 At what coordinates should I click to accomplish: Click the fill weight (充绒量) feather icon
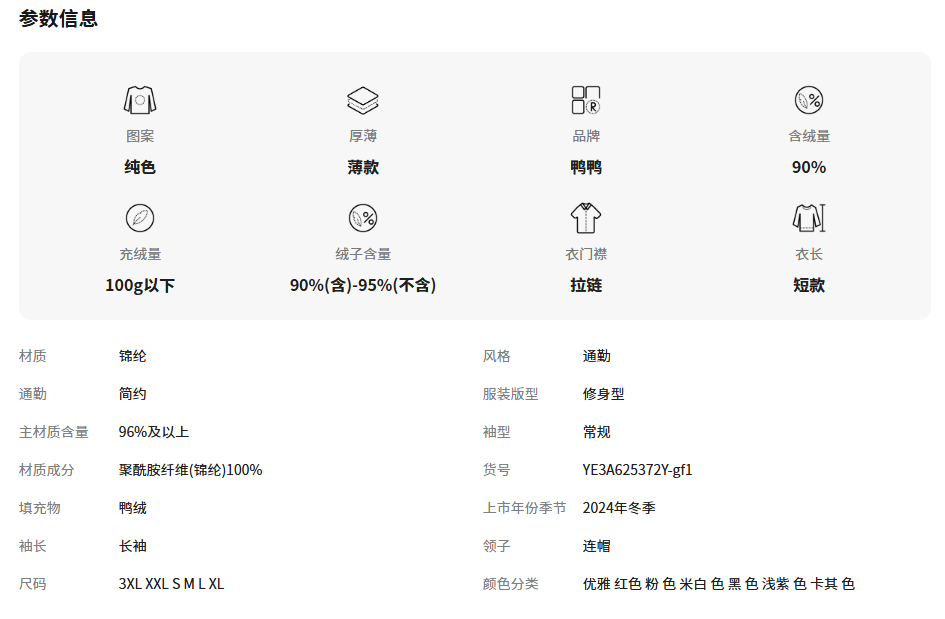click(x=140, y=218)
